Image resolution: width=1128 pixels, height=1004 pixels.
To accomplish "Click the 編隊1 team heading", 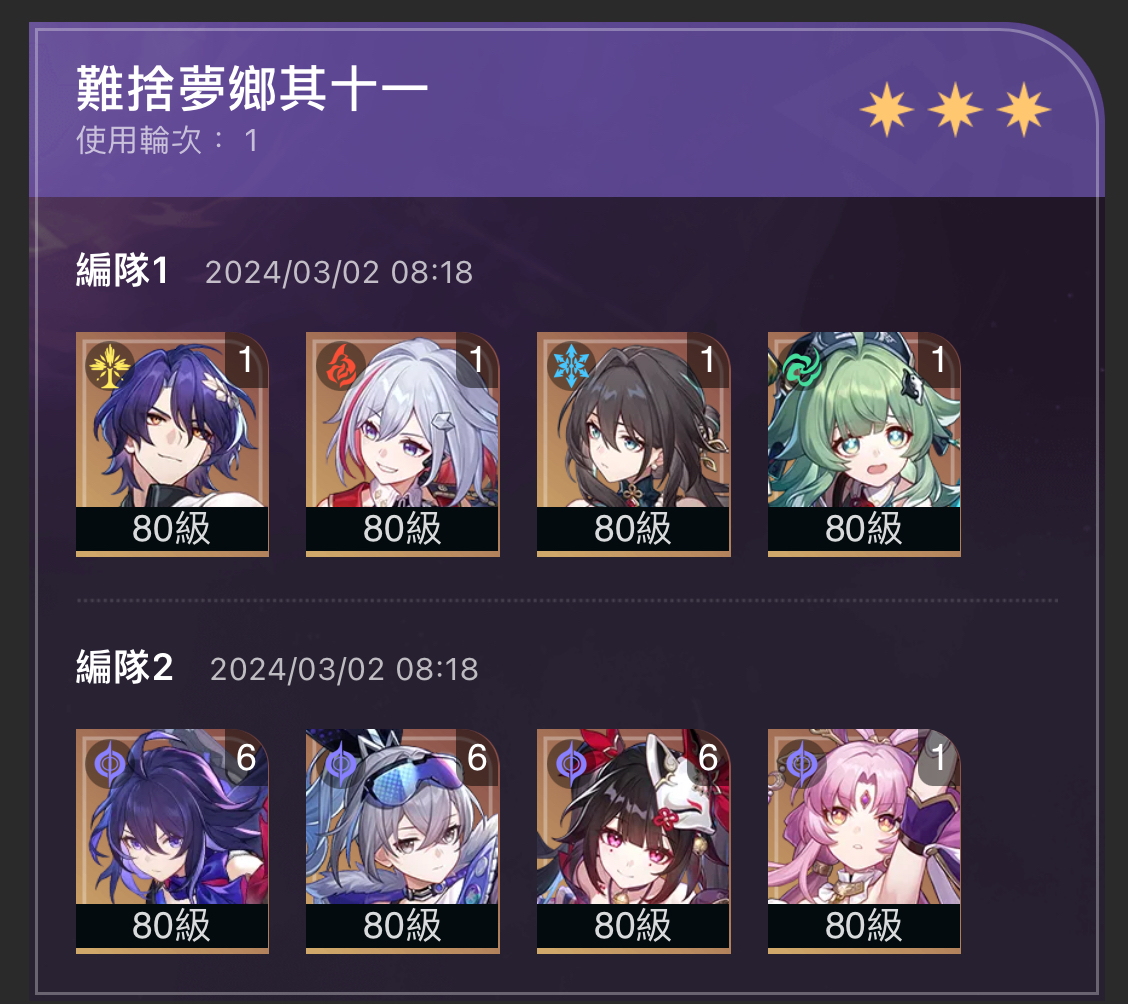I will coord(122,271).
